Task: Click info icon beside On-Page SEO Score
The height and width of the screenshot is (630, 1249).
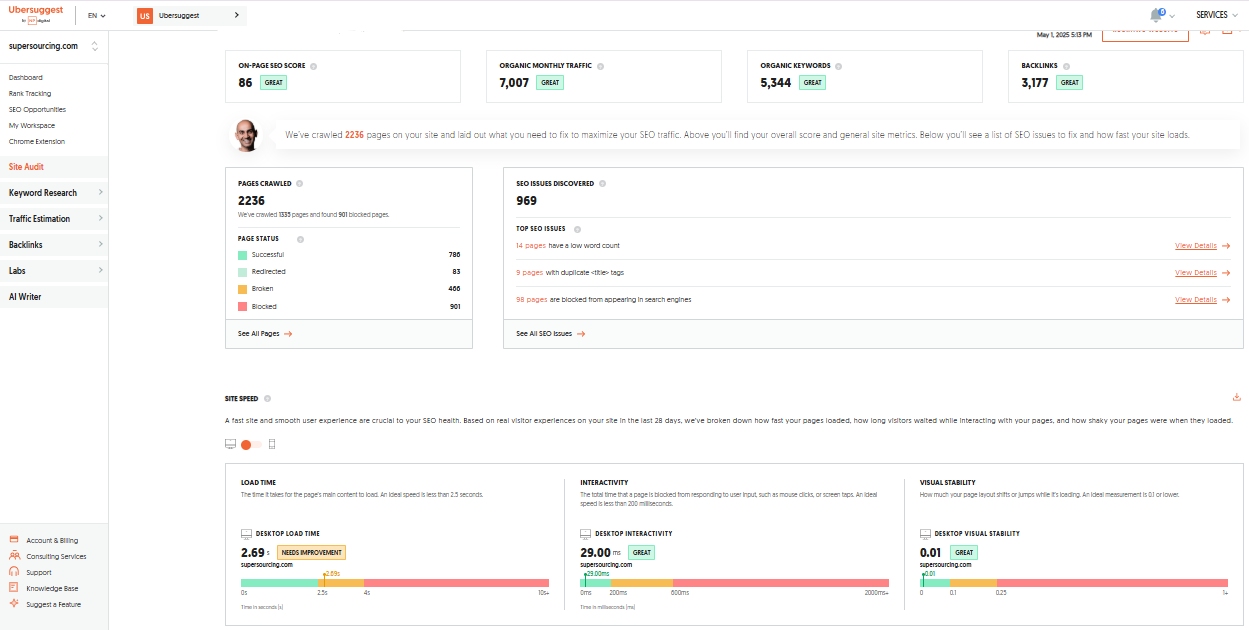Action: click(313, 66)
